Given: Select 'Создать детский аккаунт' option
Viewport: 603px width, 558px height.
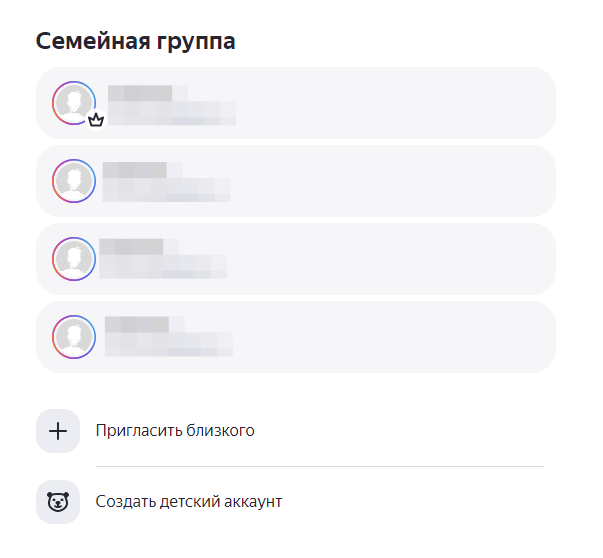Looking at the screenshot, I should tap(189, 501).
